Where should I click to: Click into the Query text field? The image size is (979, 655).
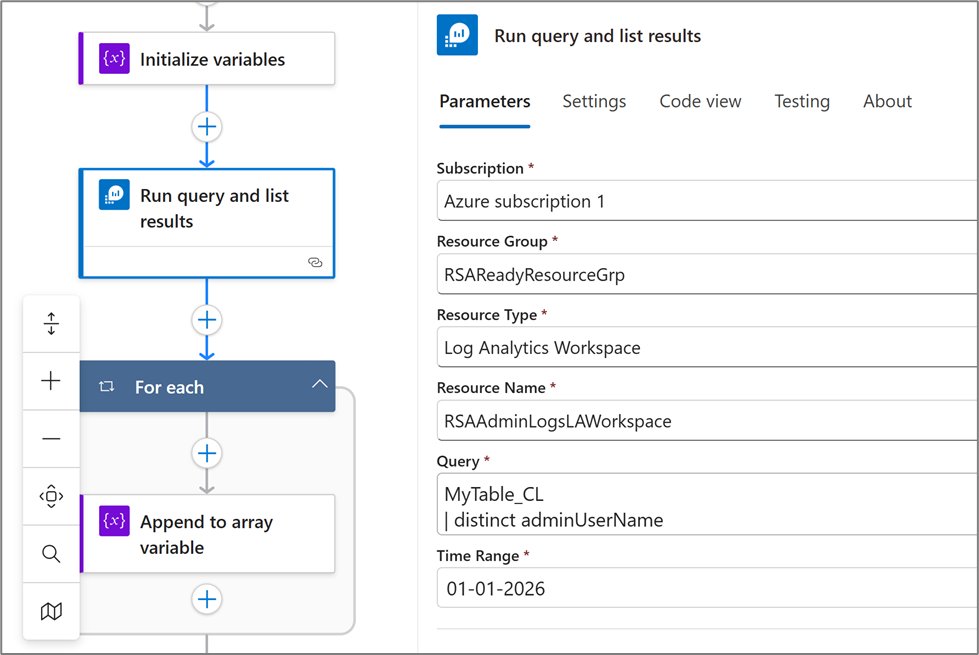tap(708, 506)
